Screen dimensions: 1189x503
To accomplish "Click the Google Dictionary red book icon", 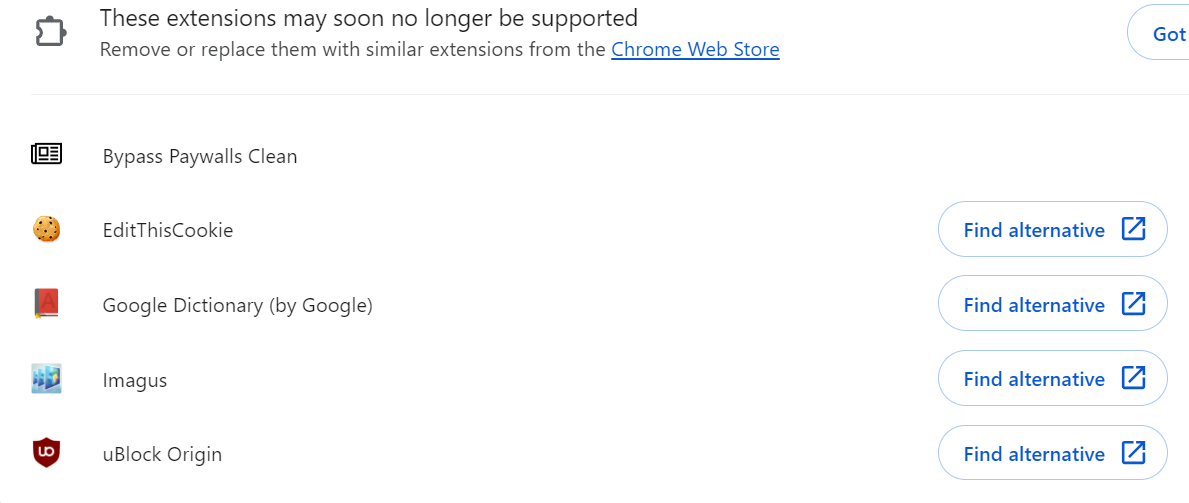I will click(47, 303).
